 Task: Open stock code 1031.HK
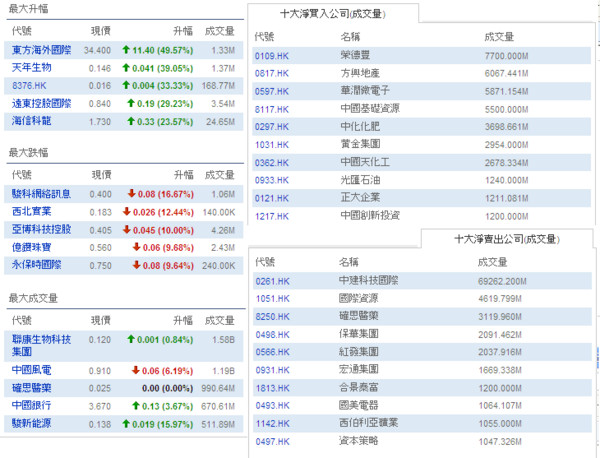click(x=272, y=145)
